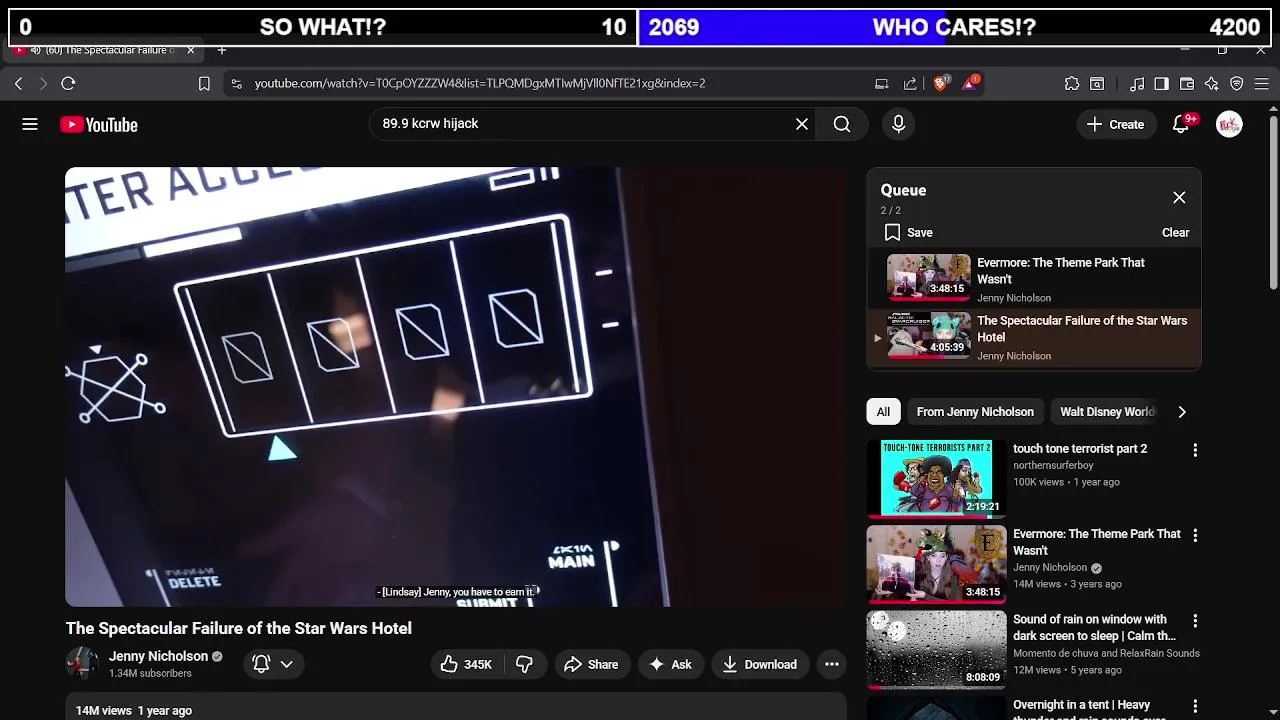Open the recommended Evermore video title
This screenshot has width=1280, height=720.
[x=1097, y=542]
